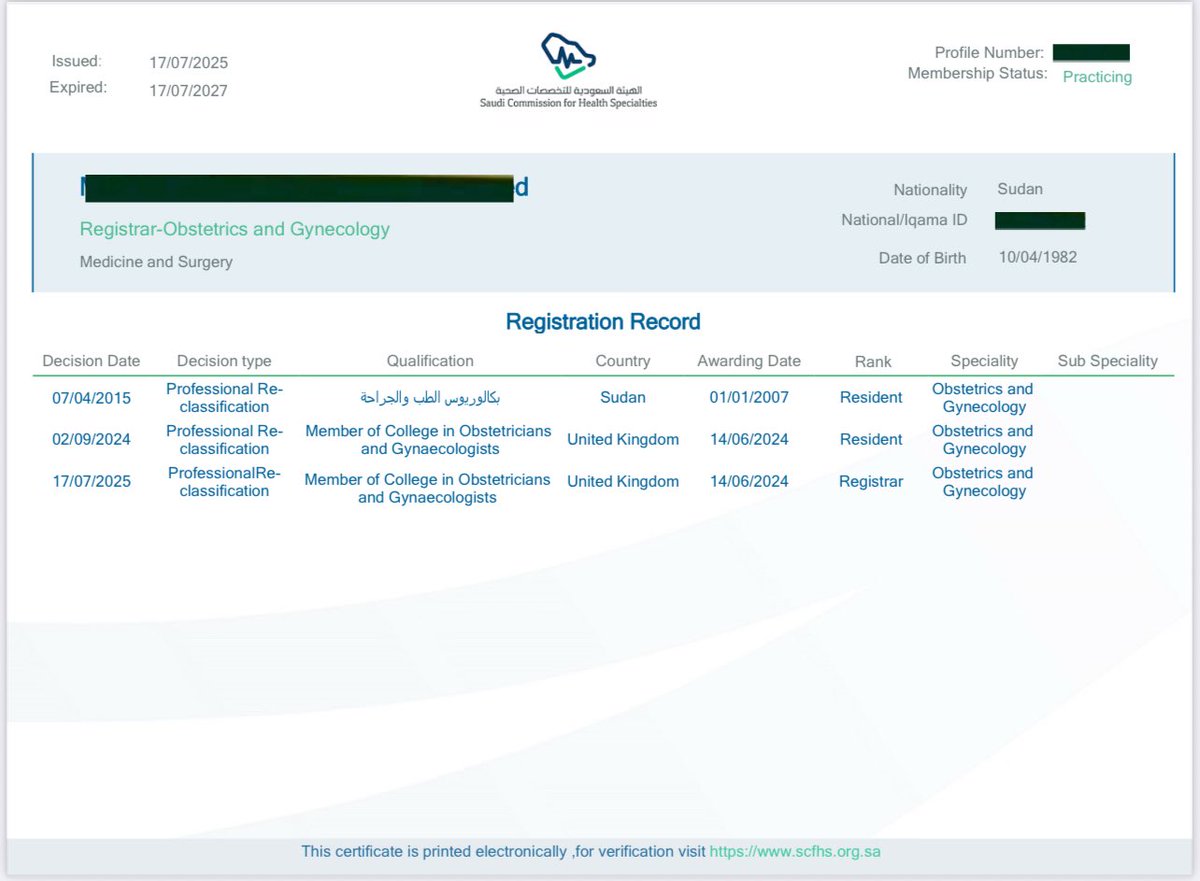Select the Resident rank on the 2015 row
1200x881 pixels.
tap(870, 397)
